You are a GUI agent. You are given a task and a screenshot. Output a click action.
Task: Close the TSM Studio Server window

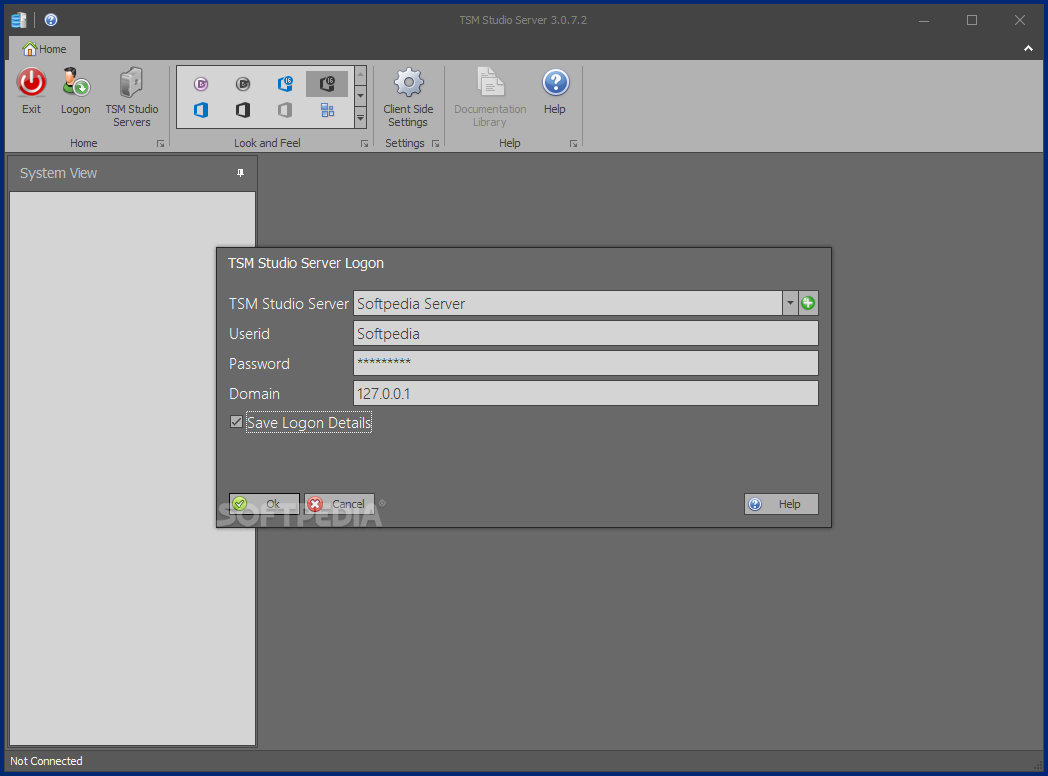point(1020,20)
